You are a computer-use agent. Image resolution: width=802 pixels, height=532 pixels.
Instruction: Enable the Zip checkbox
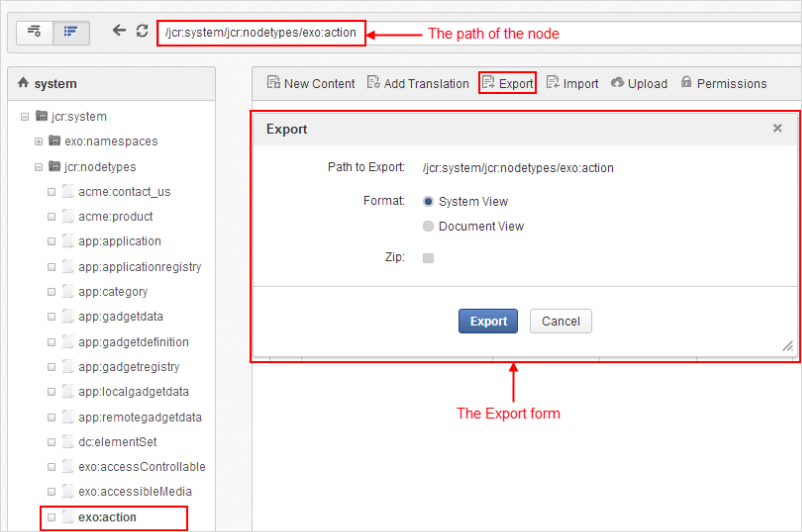click(x=428, y=258)
